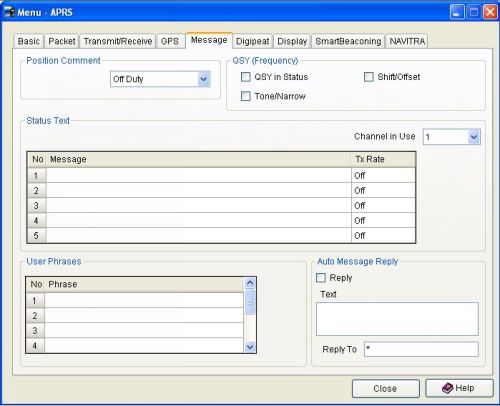Viewport: 500px width, 406px height.
Task: Select User Phrases row 2 phrase cell
Action: (144, 315)
